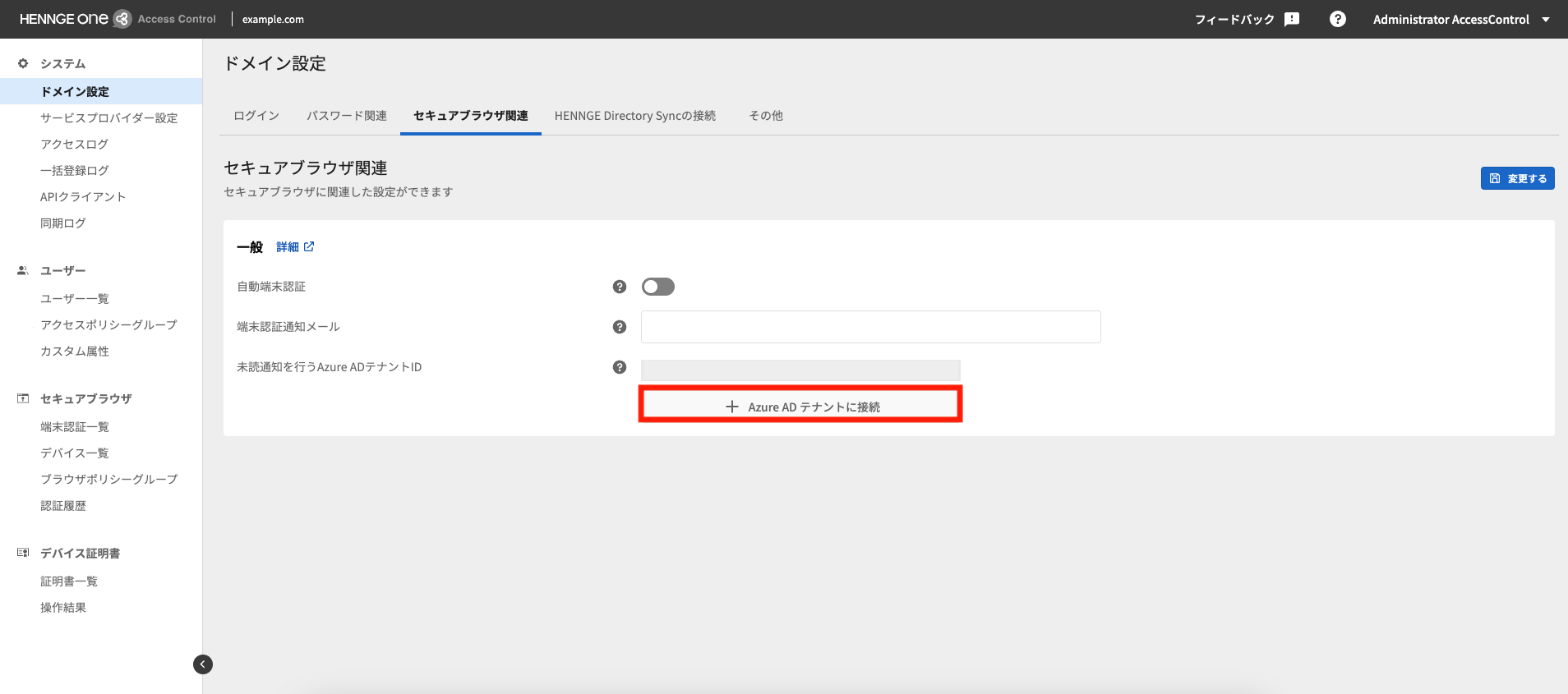Open the feedback icon in header
The image size is (1568, 694).
coord(1292,19)
